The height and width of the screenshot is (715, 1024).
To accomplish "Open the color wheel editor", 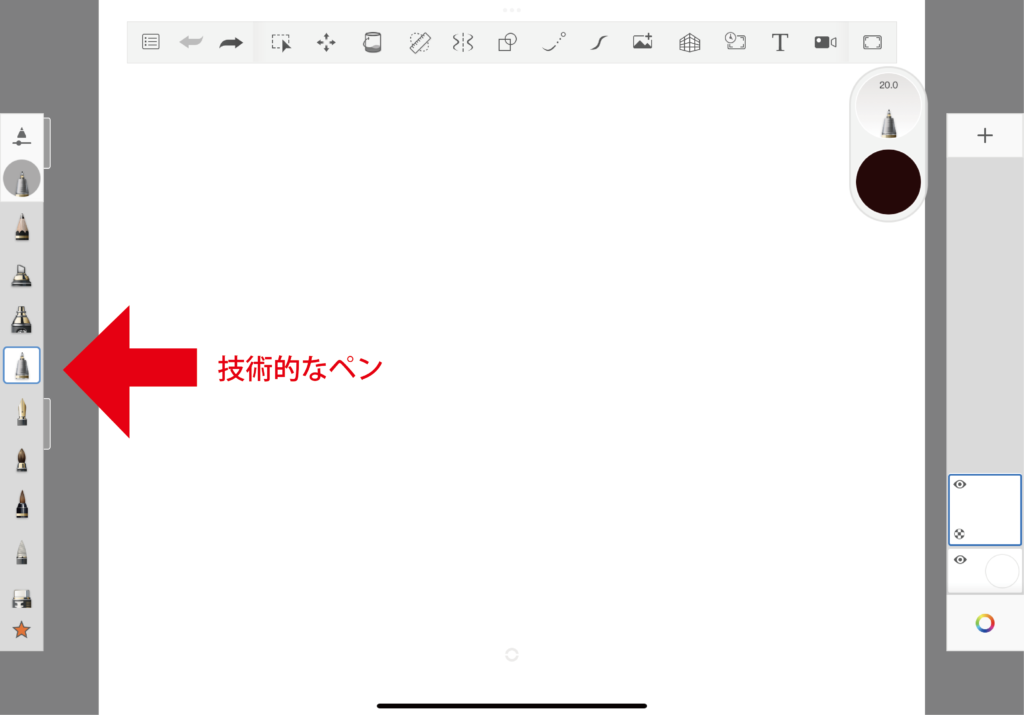I will [x=985, y=624].
